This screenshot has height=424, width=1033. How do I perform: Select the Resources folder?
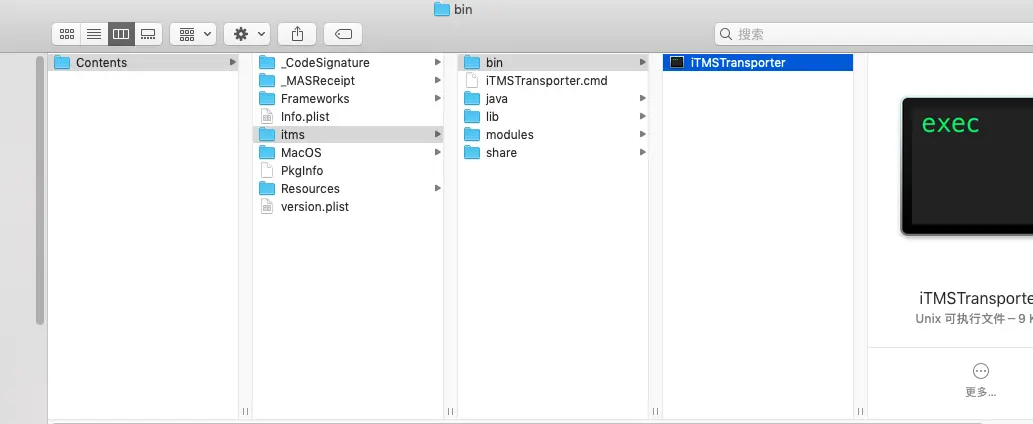348,188
